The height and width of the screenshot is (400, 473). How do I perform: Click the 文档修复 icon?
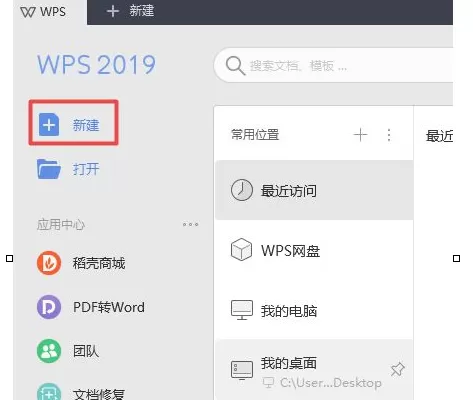pyautogui.click(x=49, y=392)
